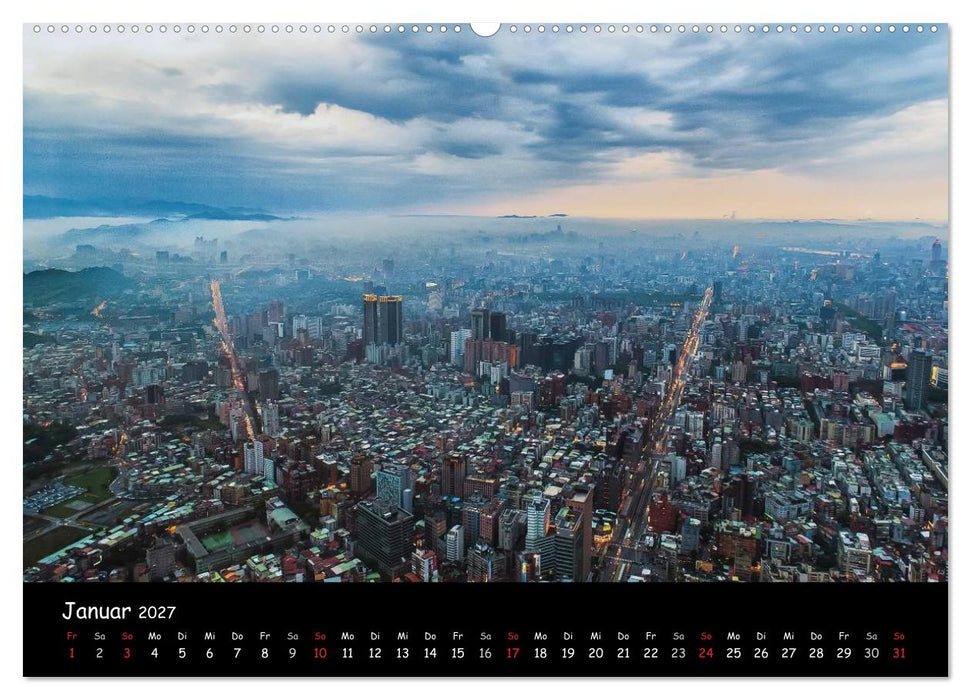The image size is (971, 700).
Task: Select date 7
Action: [237, 653]
